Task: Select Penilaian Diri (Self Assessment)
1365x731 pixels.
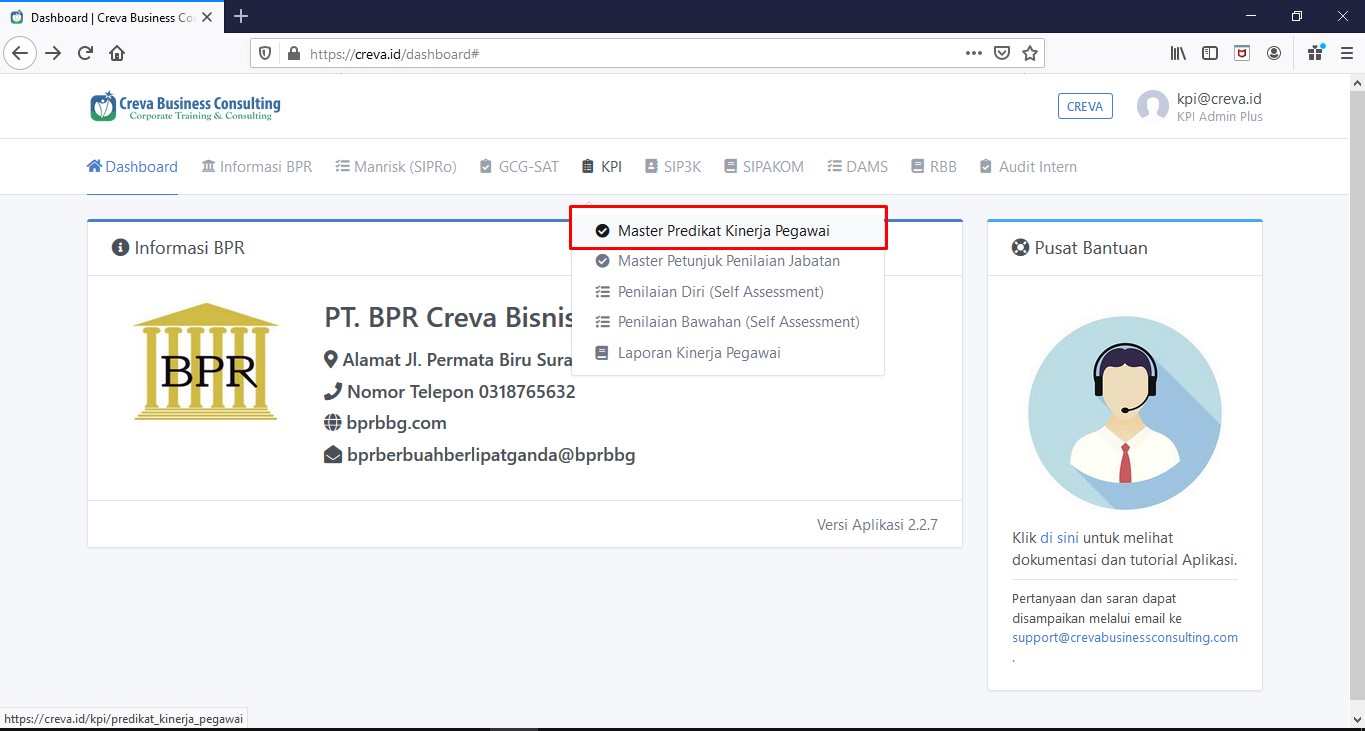Action: pos(728,292)
